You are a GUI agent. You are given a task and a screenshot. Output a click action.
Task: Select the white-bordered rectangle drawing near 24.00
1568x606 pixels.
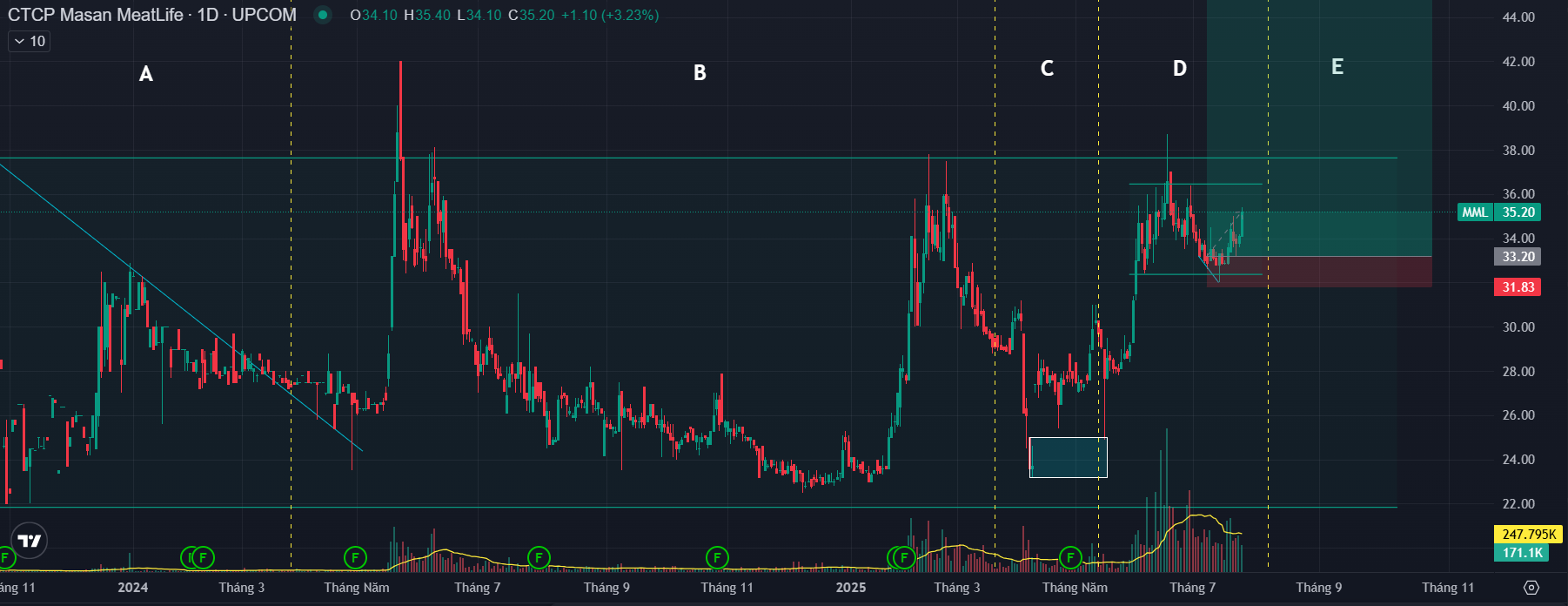[x=1069, y=457]
